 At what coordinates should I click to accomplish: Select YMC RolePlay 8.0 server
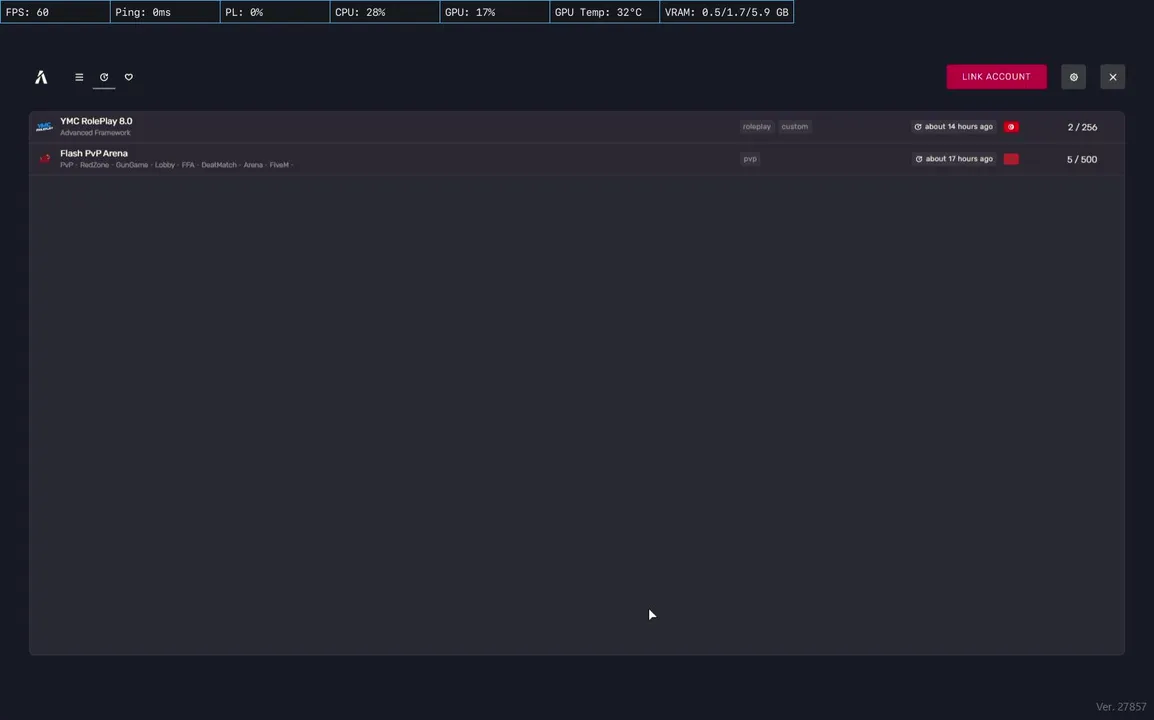pyautogui.click(x=576, y=127)
